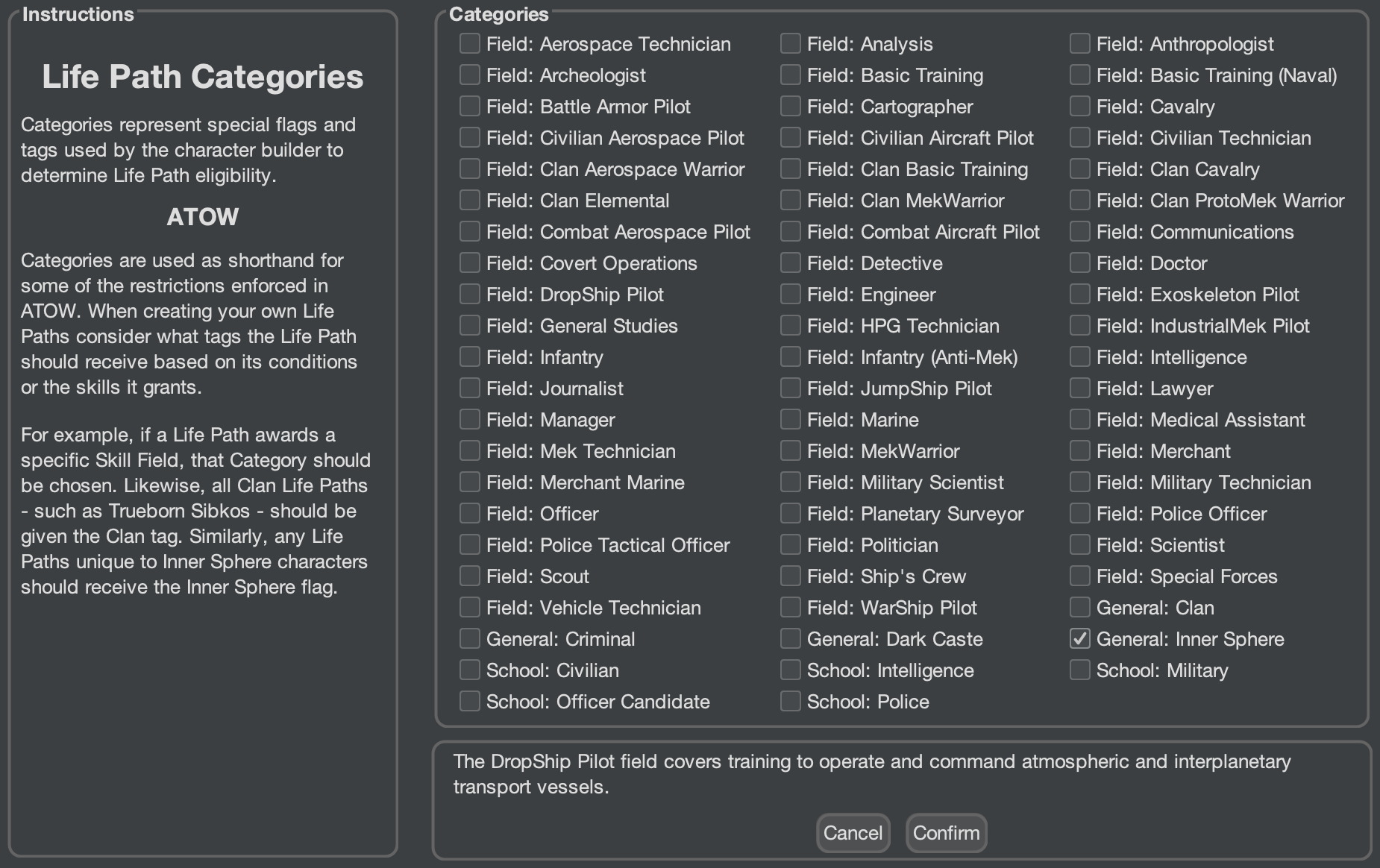1380x868 pixels.
Task: Enable Field: Intelligence checkbox
Action: pos(1080,357)
